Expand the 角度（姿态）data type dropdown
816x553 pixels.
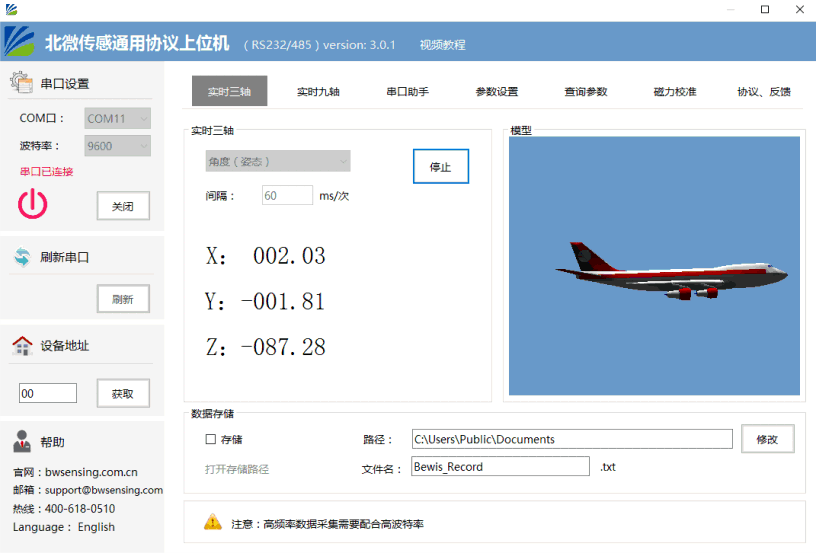tap(278, 161)
